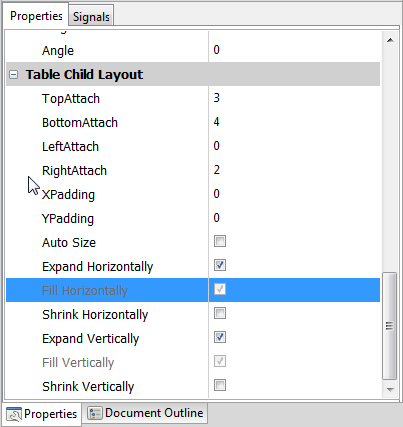Select the Angle property row
This screenshot has height=427, width=403.
coord(193,50)
